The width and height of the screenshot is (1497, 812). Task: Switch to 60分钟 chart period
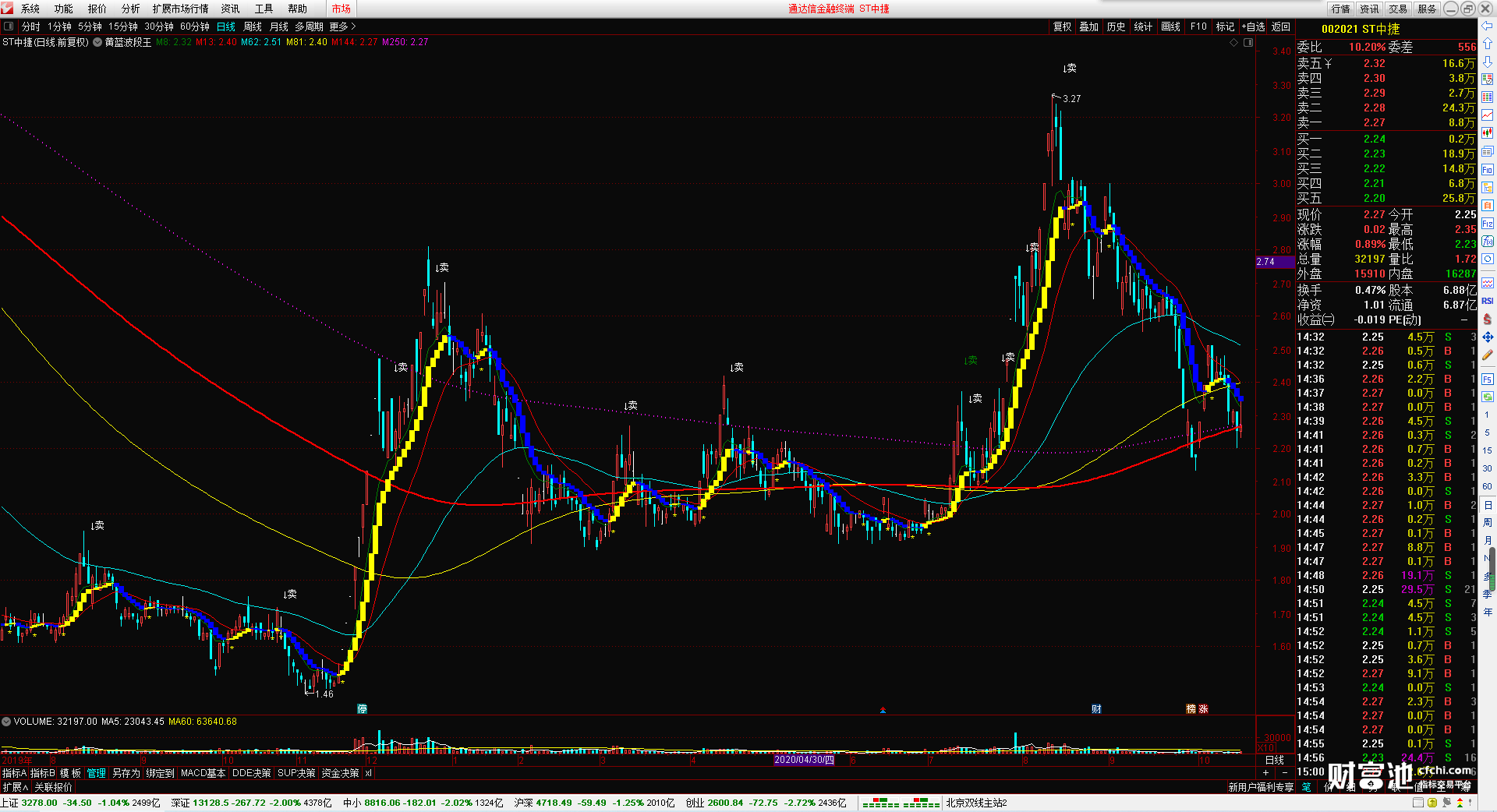coord(195,26)
